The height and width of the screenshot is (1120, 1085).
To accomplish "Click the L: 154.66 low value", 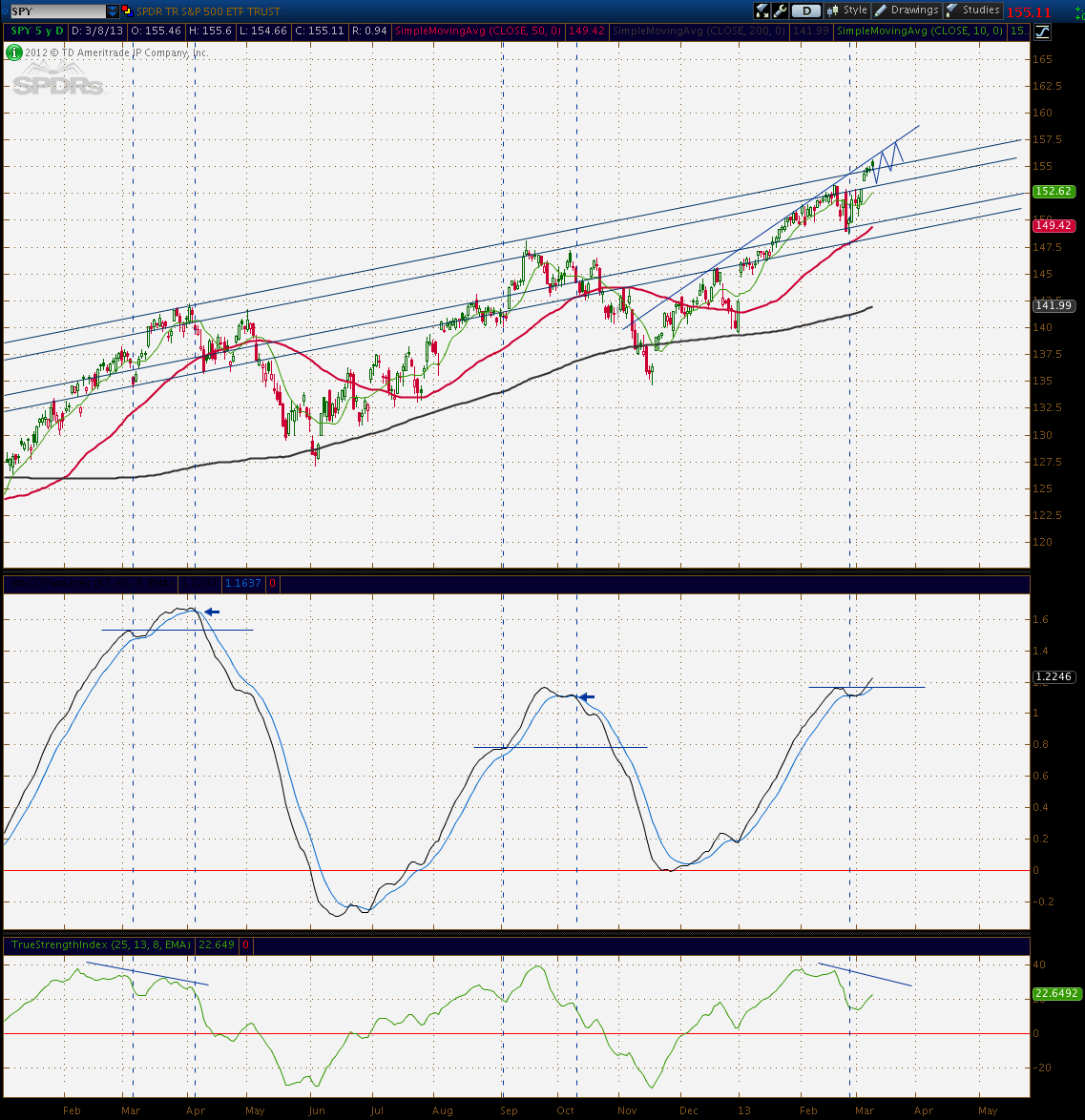I will [262, 31].
